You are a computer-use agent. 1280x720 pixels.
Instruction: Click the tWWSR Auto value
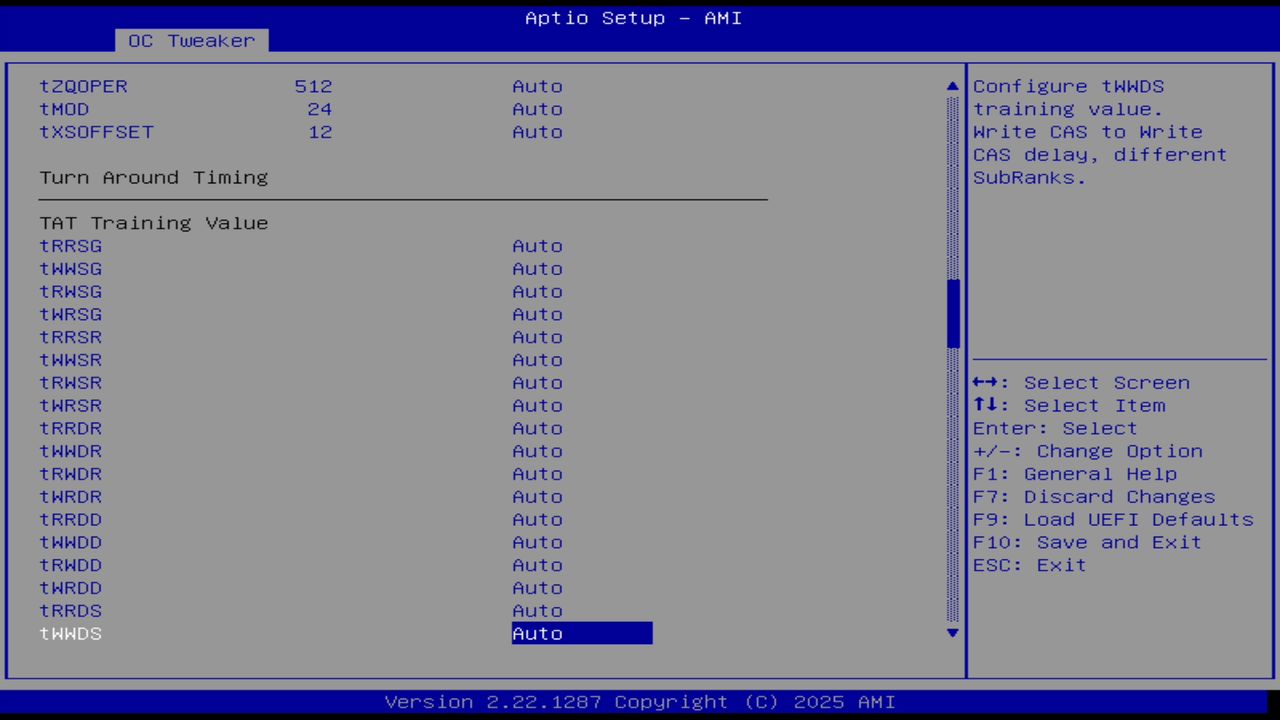537,360
